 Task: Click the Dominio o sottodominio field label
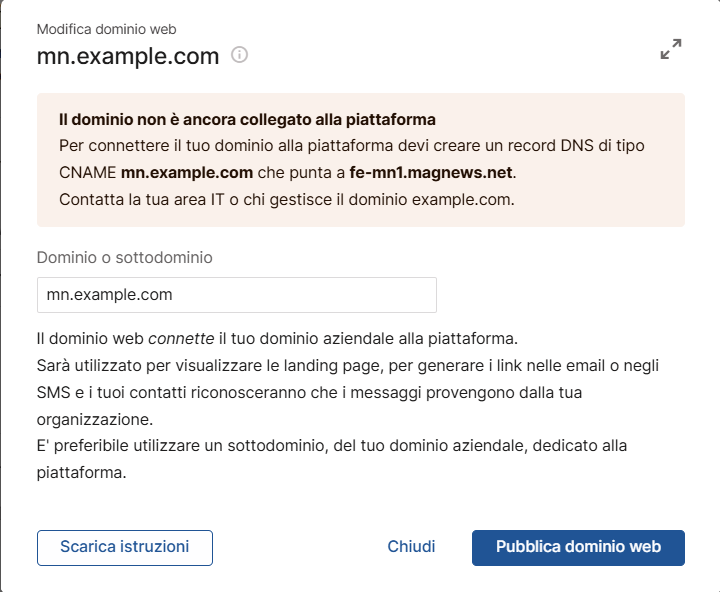(124, 258)
